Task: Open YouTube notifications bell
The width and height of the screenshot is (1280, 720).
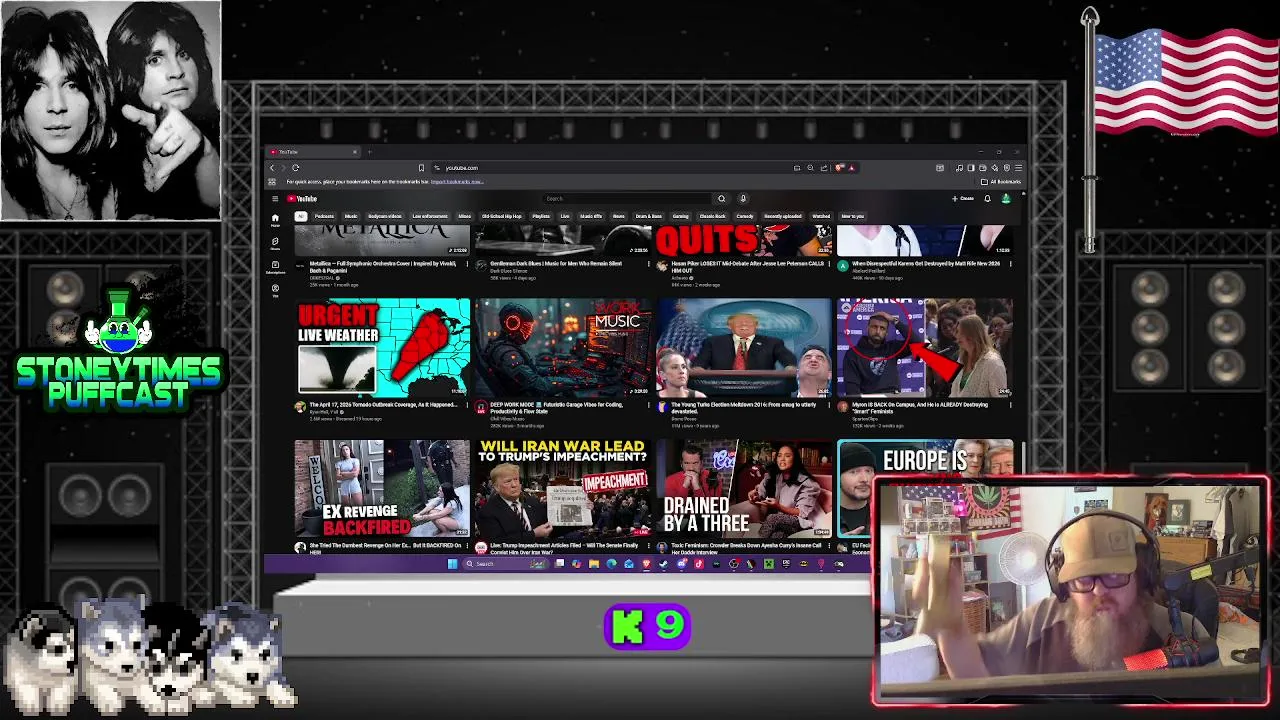Action: click(987, 198)
